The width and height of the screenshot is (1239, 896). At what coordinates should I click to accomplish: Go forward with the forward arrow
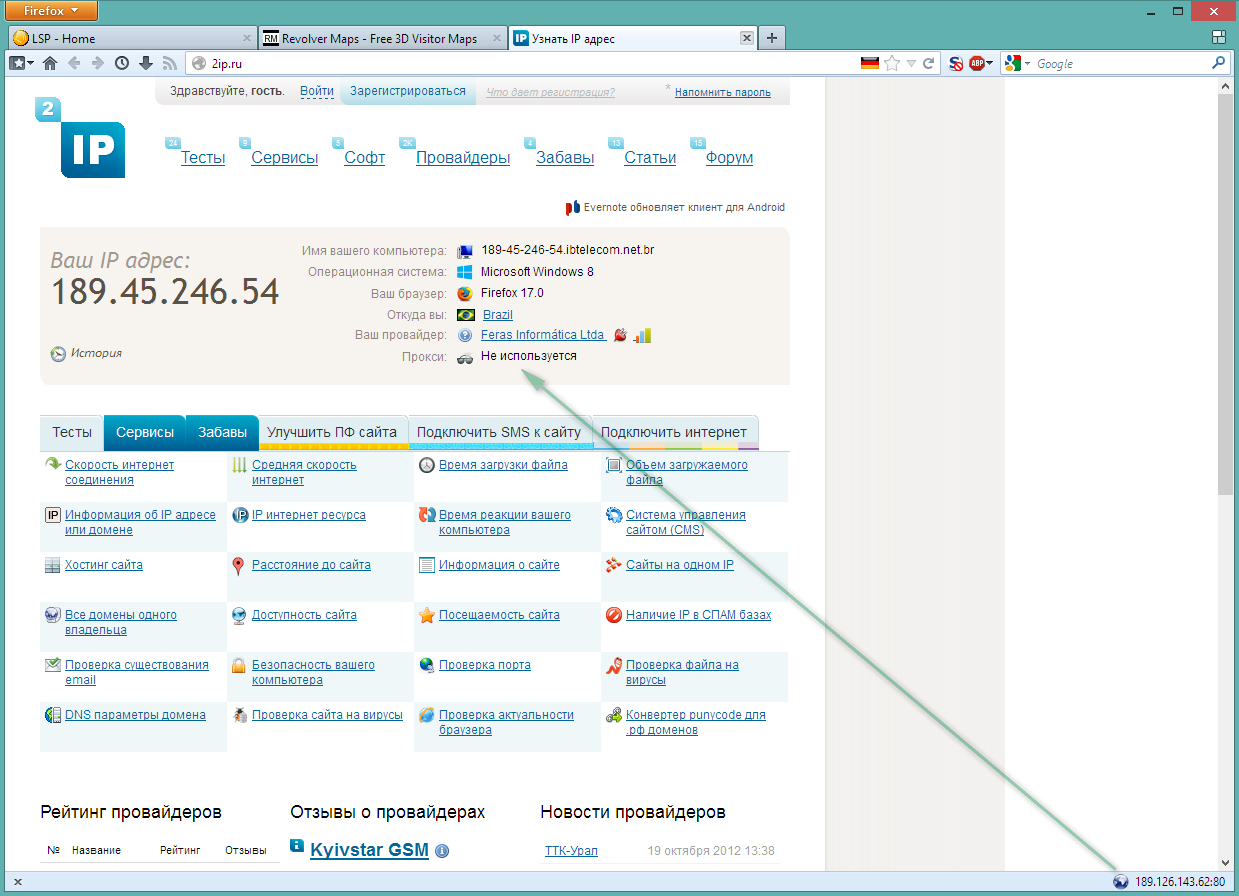[97, 63]
